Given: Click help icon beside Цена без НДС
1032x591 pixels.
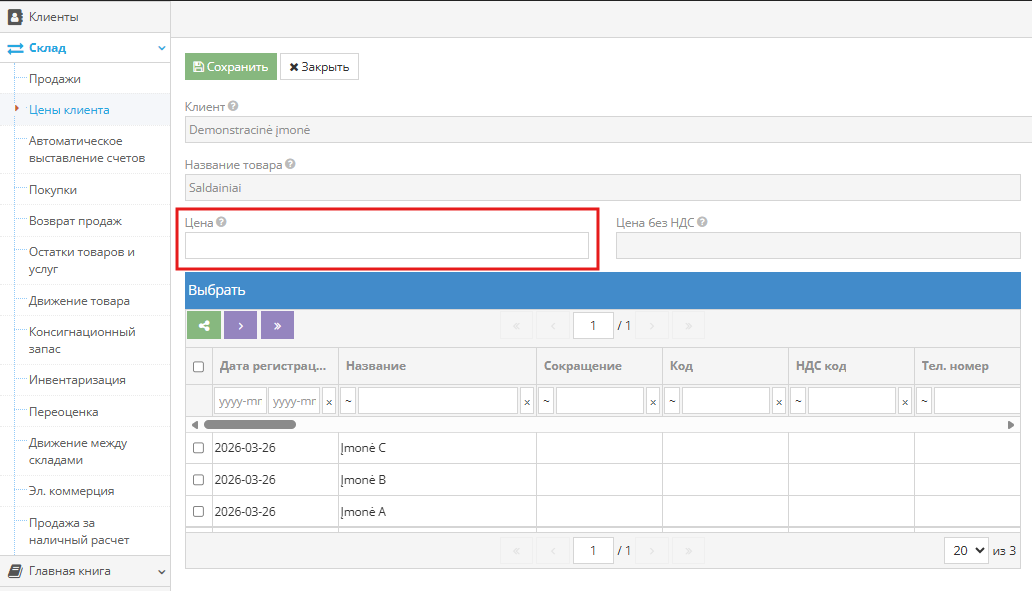Looking at the screenshot, I should (702, 222).
